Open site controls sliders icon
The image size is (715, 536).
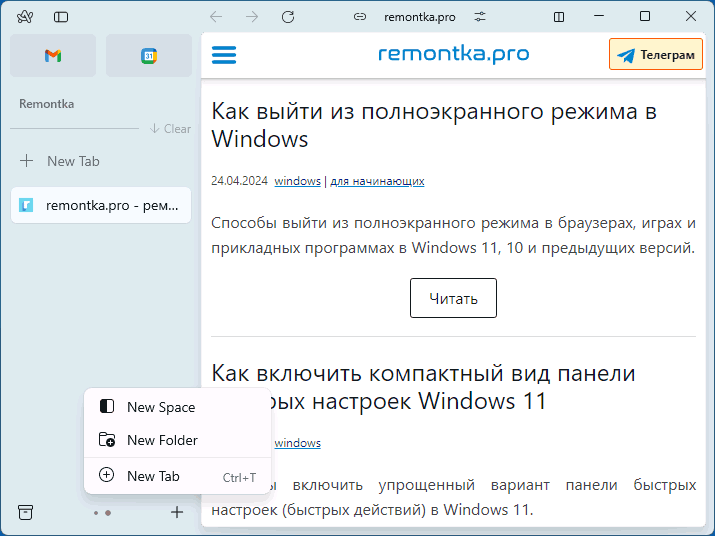(480, 17)
